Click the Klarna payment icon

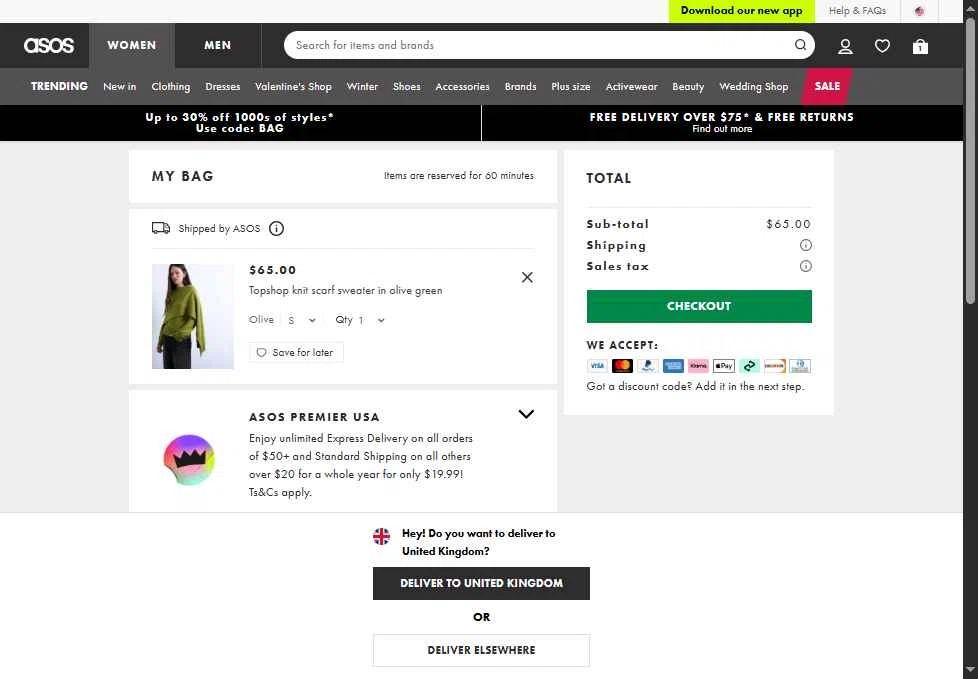point(699,366)
